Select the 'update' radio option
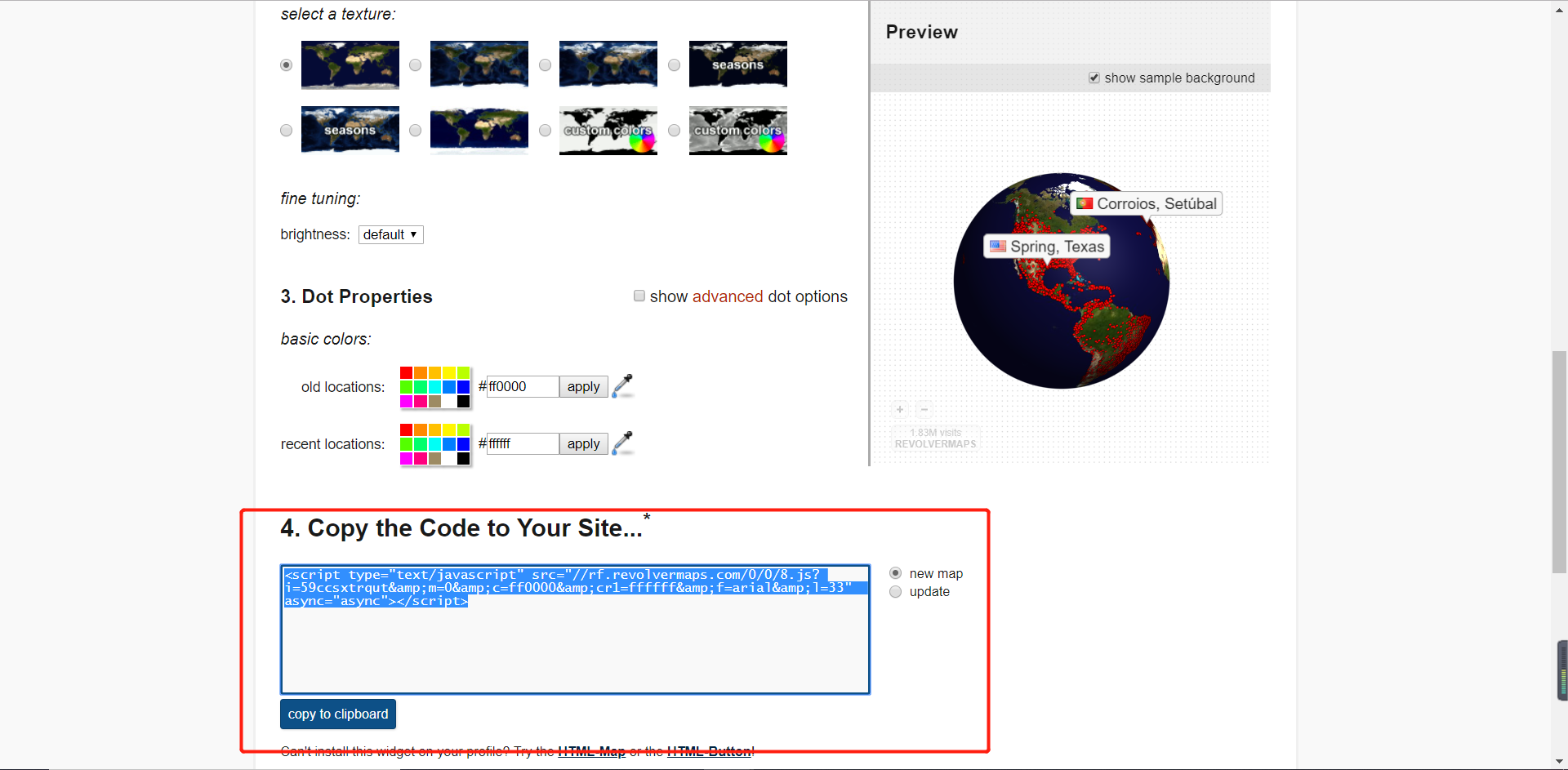 click(895, 591)
